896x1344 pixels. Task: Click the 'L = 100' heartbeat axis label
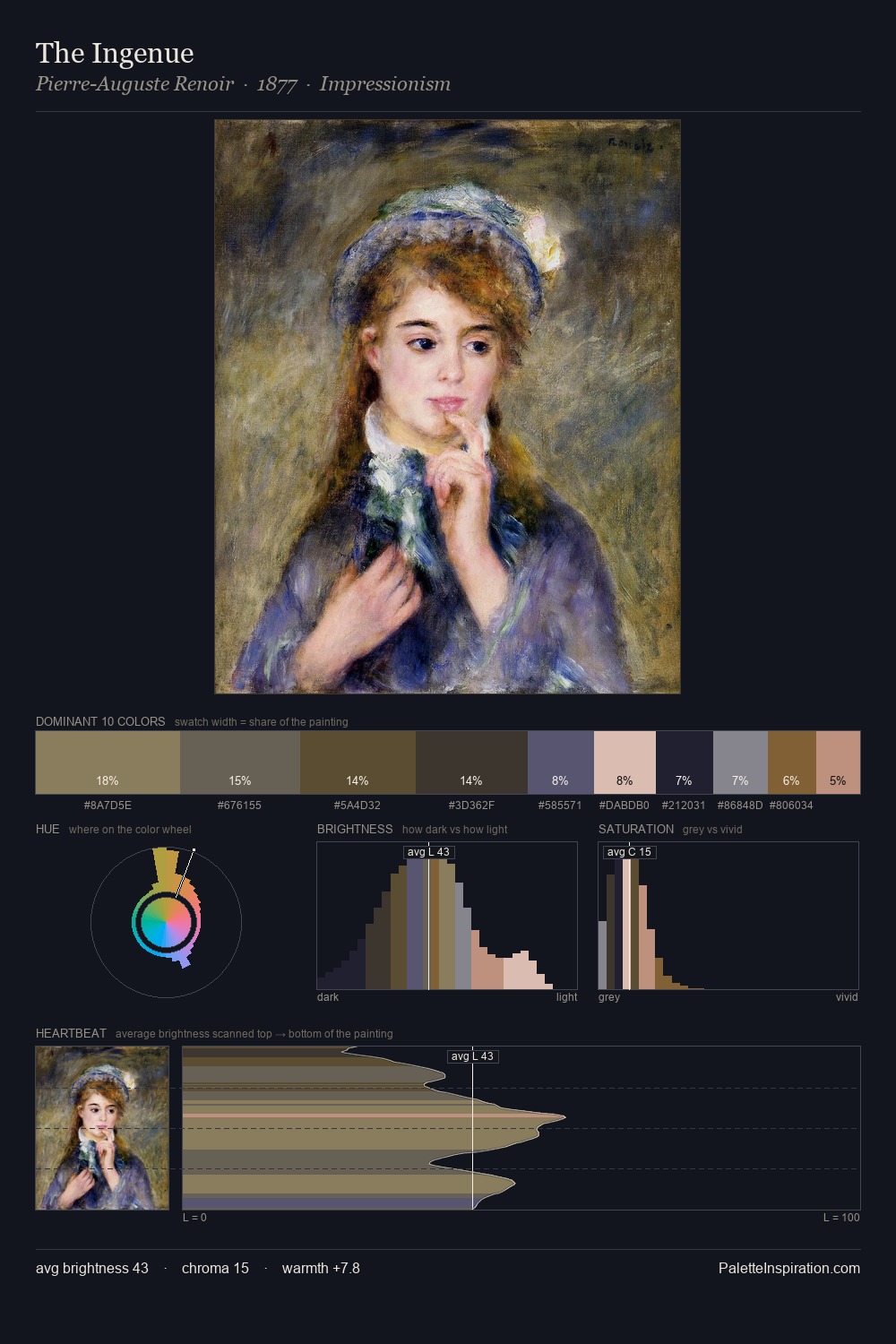tap(841, 1218)
